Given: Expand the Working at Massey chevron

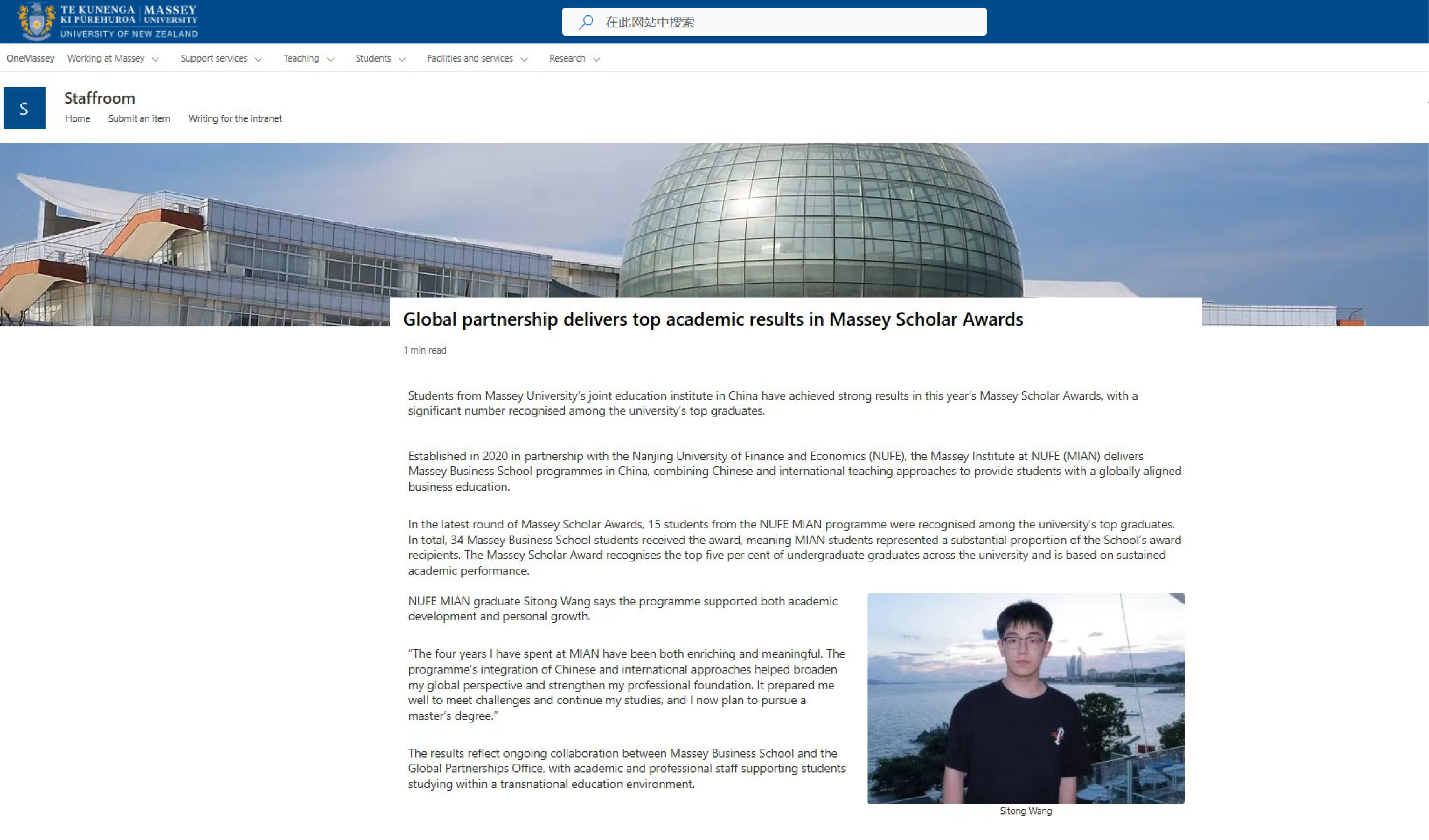Looking at the screenshot, I should click(x=156, y=59).
